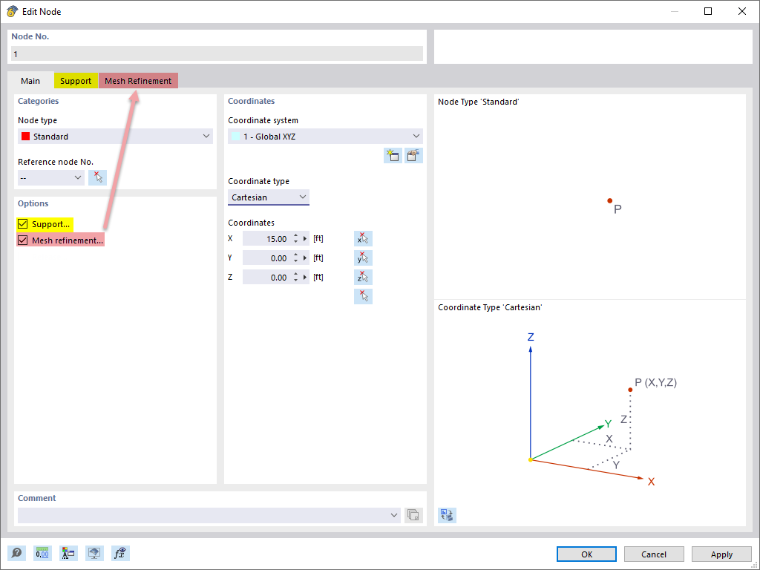The image size is (760, 570).
Task: Click the OK button
Action: pyautogui.click(x=586, y=554)
